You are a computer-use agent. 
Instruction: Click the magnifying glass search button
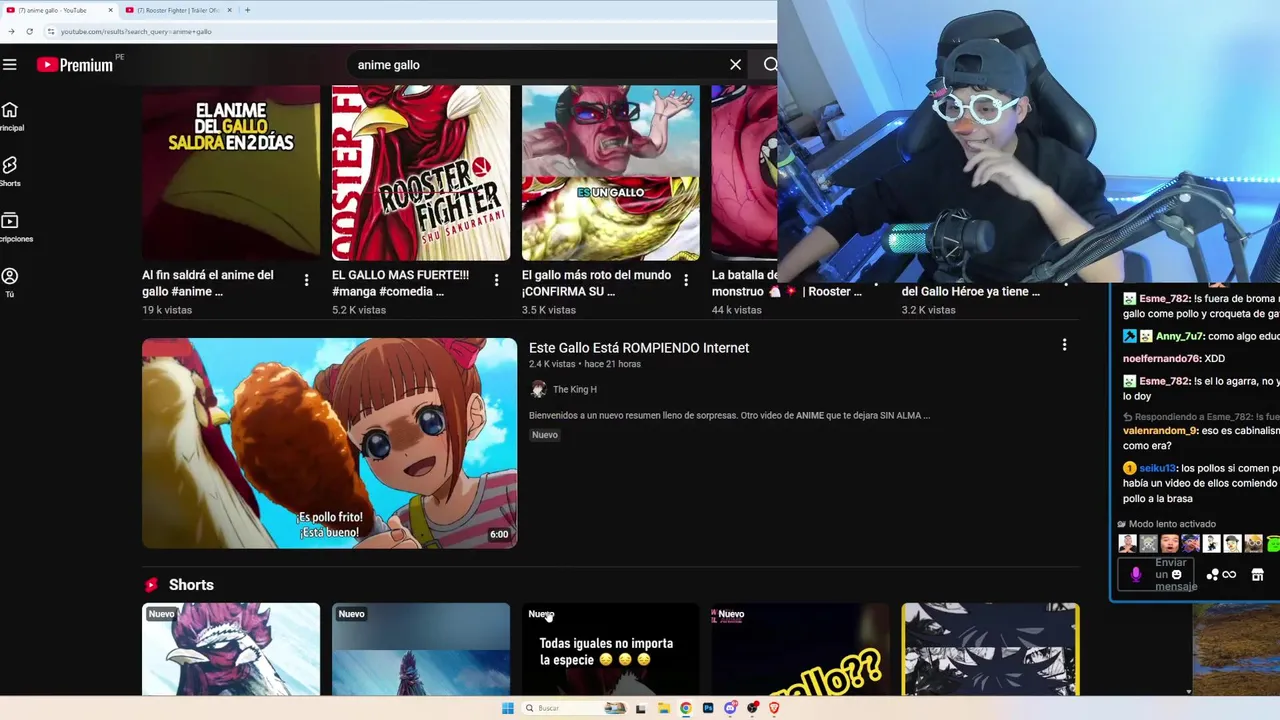coord(770,65)
